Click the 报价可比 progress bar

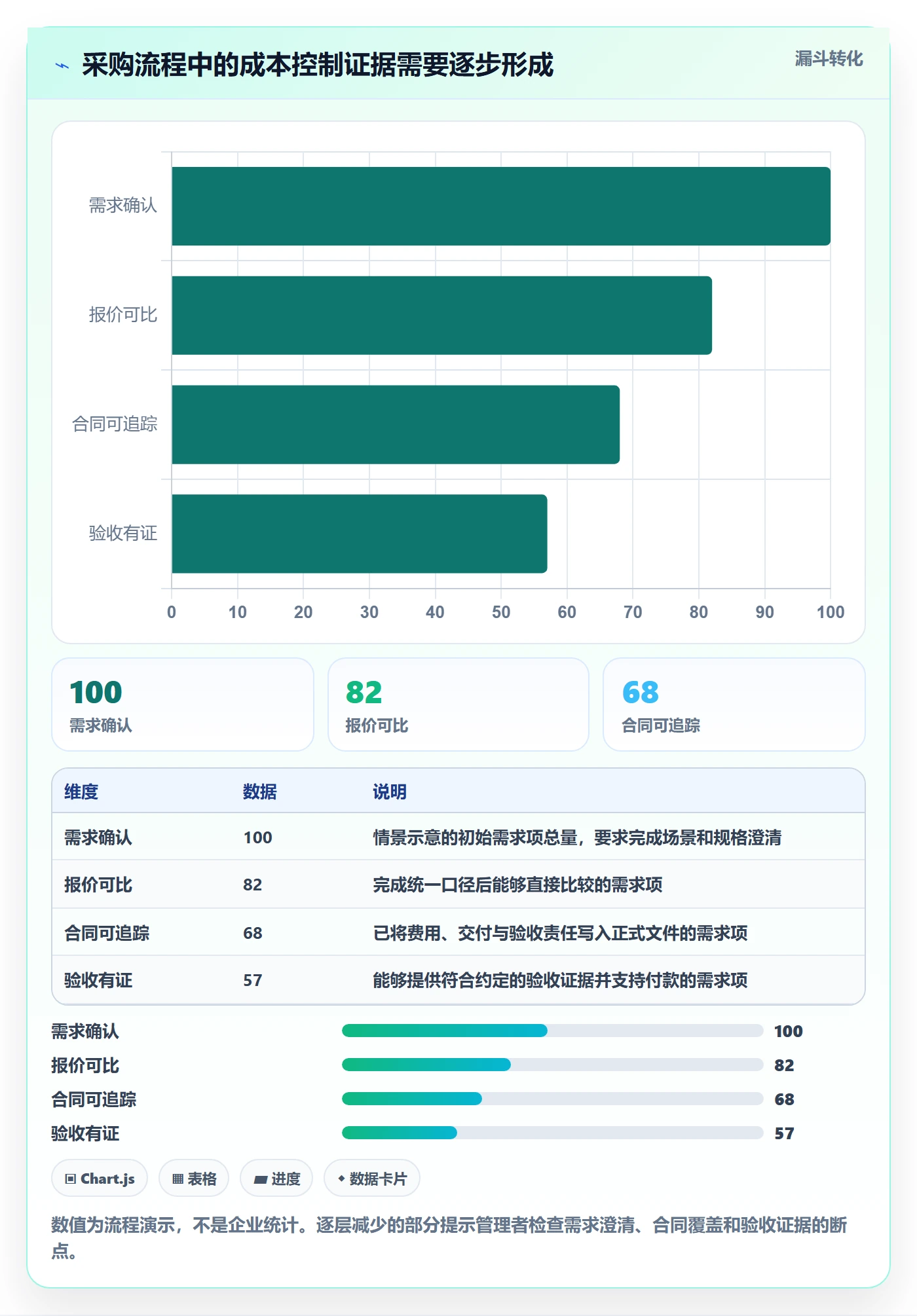pos(552,1065)
